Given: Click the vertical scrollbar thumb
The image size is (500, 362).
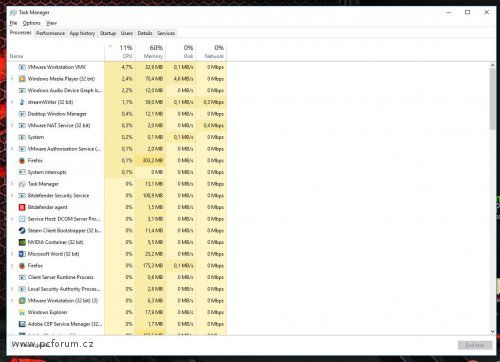Looking at the screenshot, I should click(x=492, y=99).
